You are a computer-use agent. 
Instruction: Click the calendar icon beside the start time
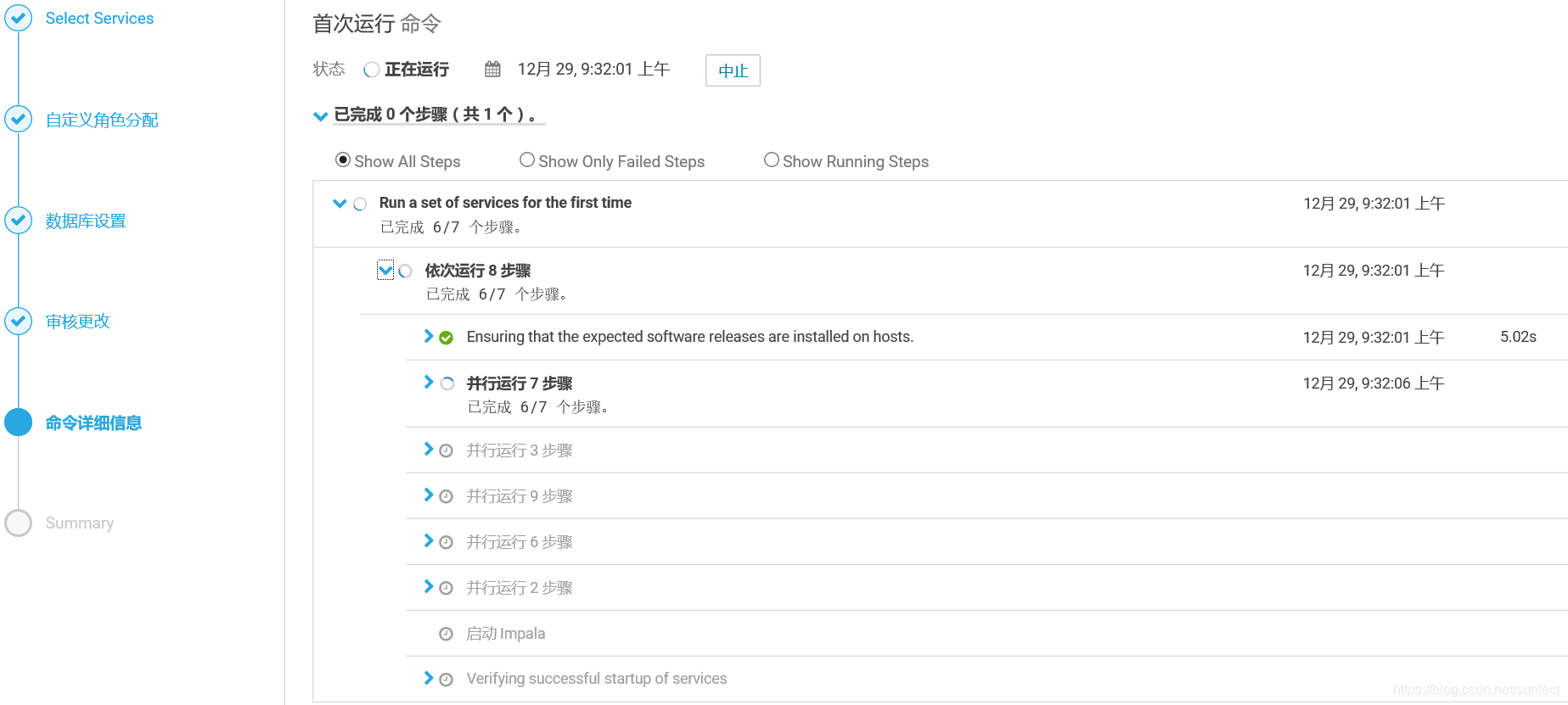[x=492, y=70]
